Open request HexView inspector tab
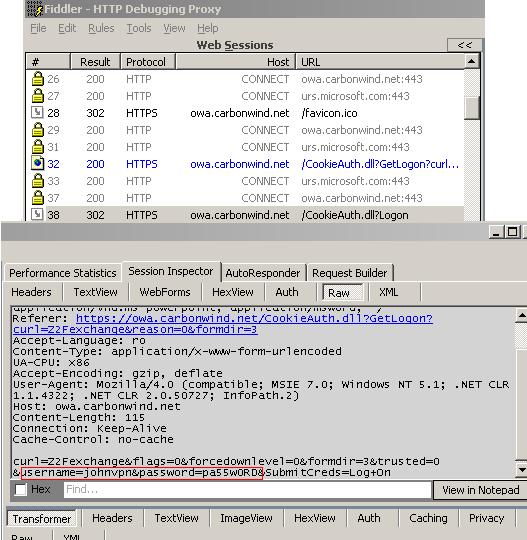Screen dimensions: 527x540 (233, 292)
